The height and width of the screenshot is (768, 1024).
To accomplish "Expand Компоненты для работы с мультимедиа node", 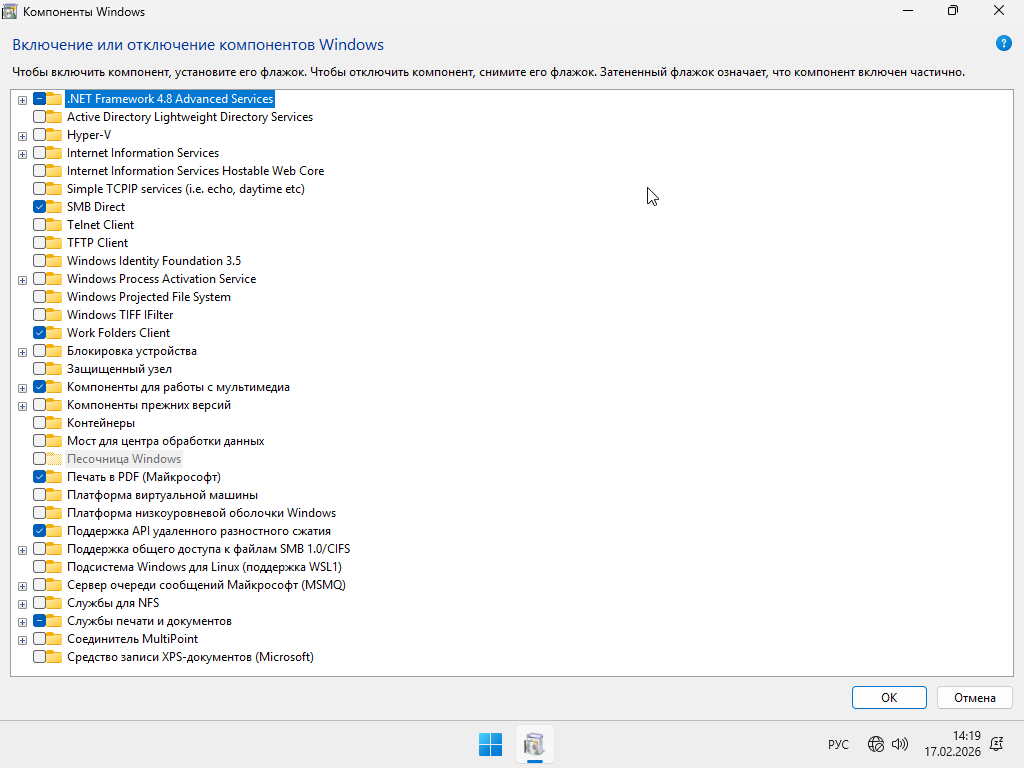I will 22,388.
